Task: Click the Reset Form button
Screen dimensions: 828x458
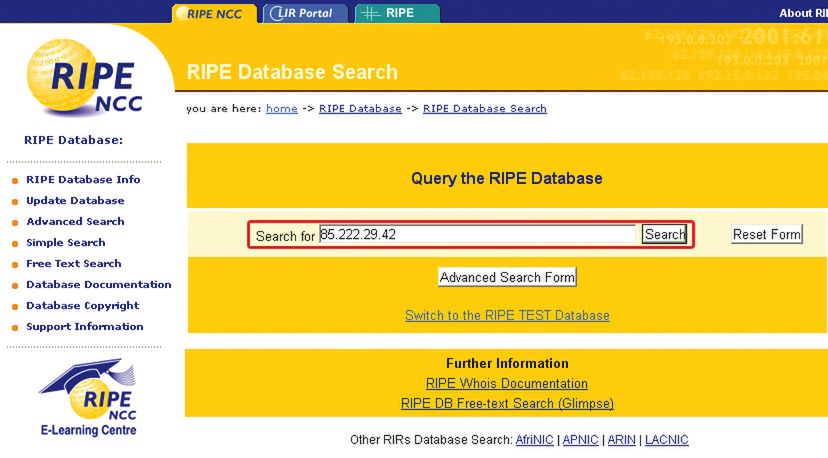Action: (x=767, y=234)
